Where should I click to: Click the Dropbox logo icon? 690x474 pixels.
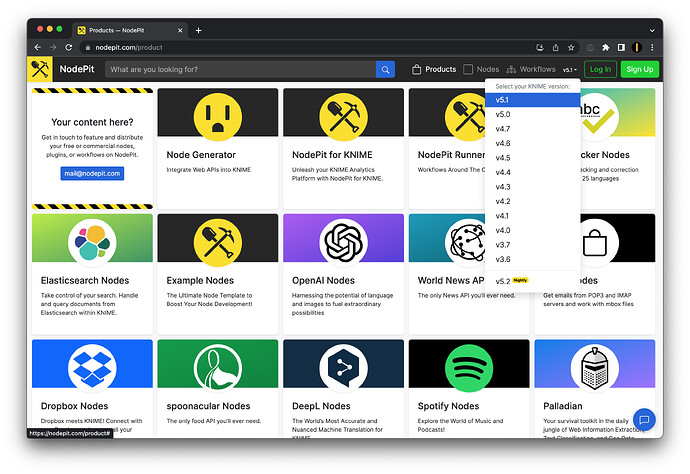[92, 368]
